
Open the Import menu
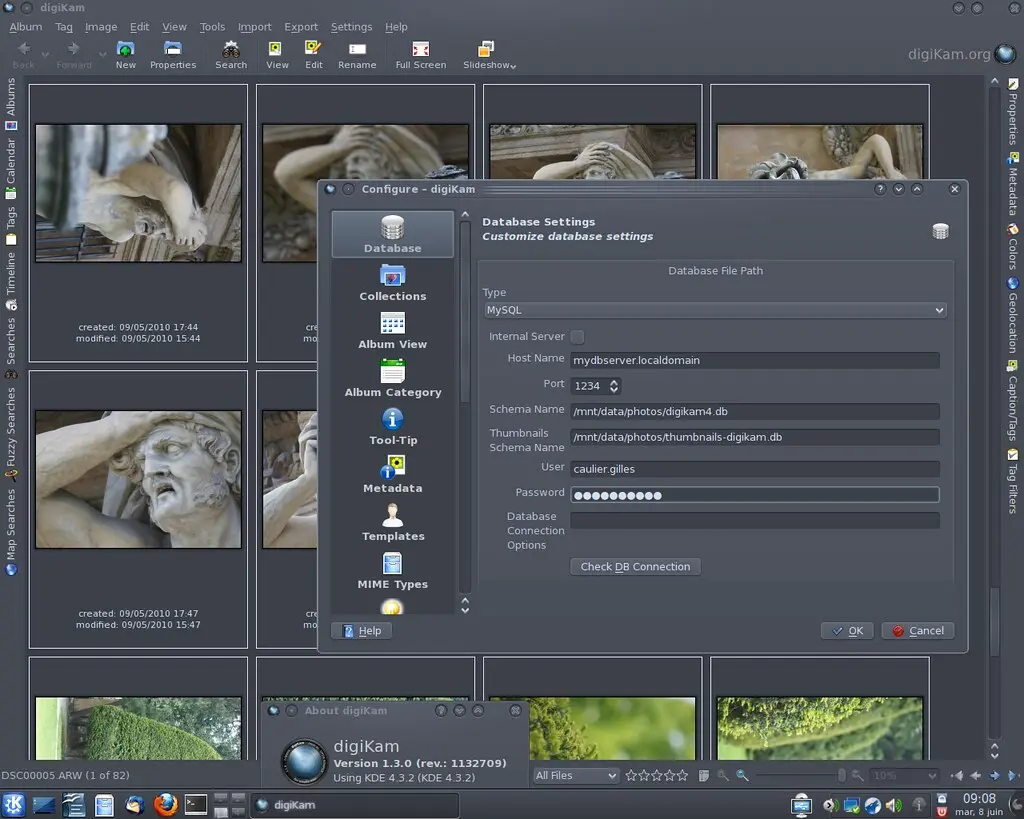pos(254,27)
